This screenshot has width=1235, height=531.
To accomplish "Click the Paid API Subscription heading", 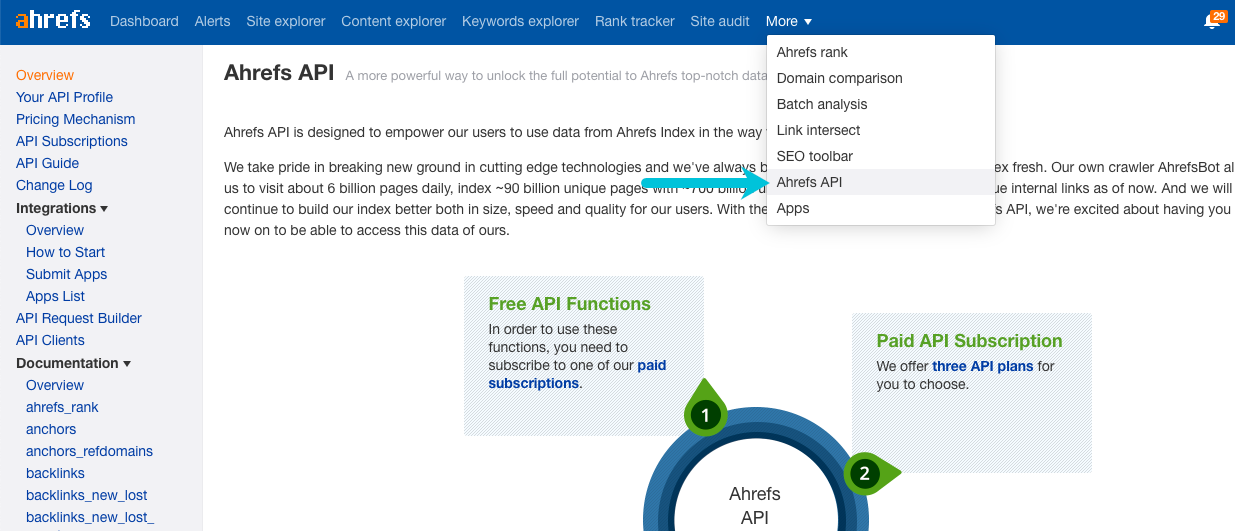I will (x=969, y=341).
